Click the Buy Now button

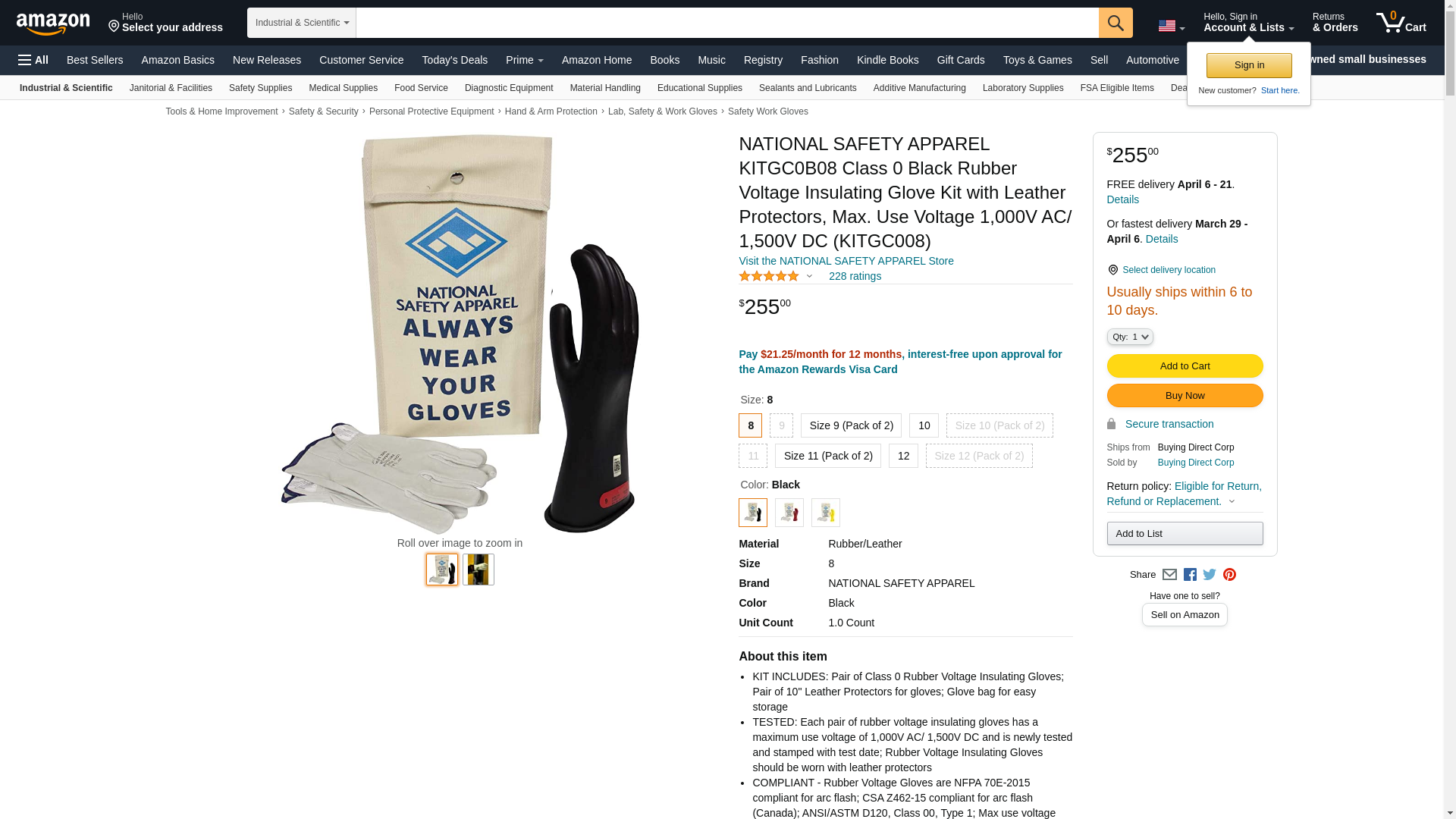1185,396
